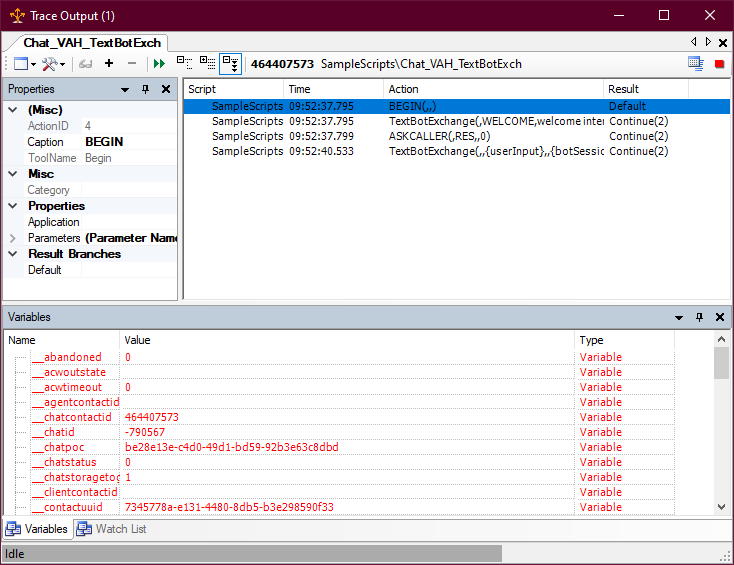Toggle the first tree-step toolbar button

pyautogui.click(x=184, y=64)
